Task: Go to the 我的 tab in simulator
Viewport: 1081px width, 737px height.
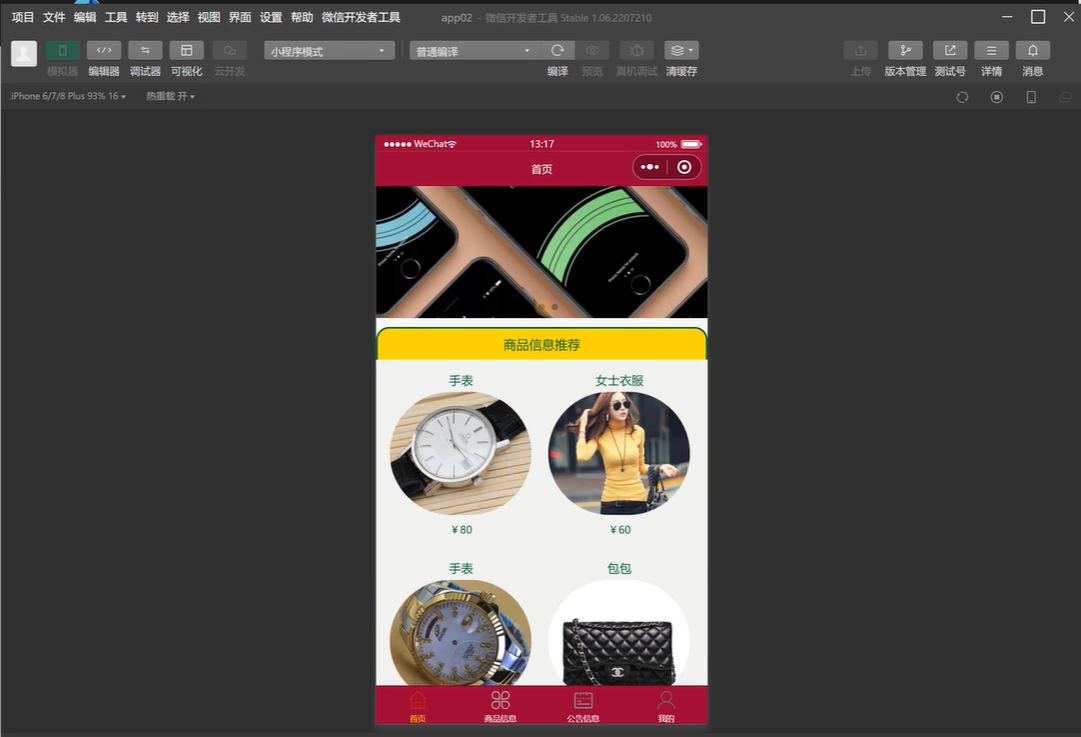Action: point(666,705)
